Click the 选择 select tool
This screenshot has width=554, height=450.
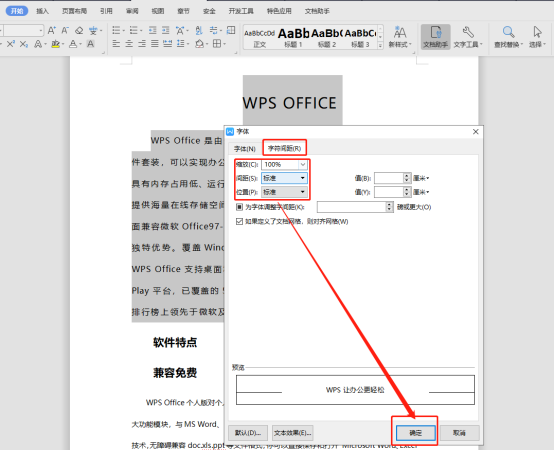coord(537,37)
